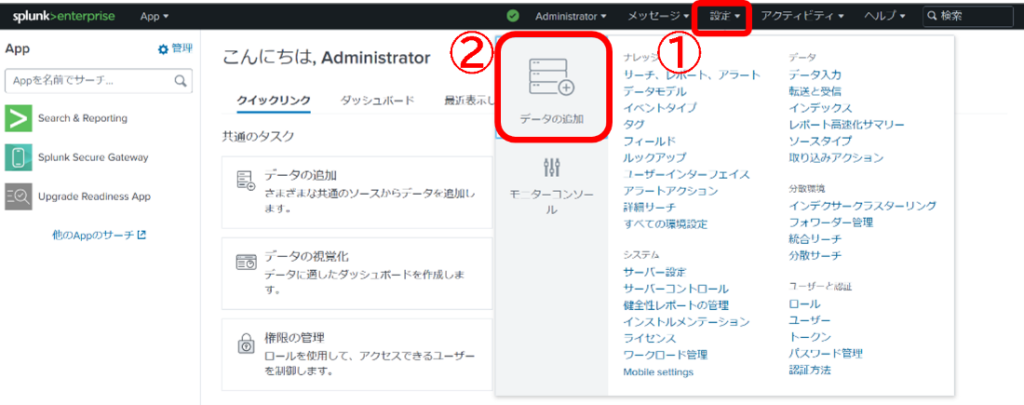The width and height of the screenshot is (1024, 405).
Task: Click the 検索 field in the top bar
Action: coord(968,16)
